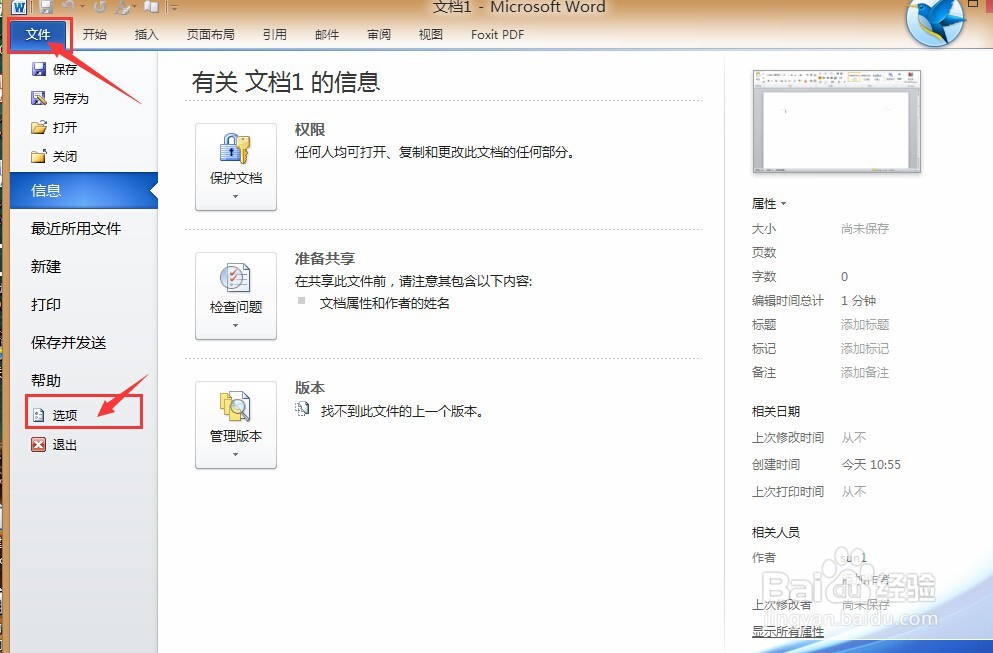993x653 pixels.
Task: Click 添加标记 to add tags
Action: (x=864, y=348)
